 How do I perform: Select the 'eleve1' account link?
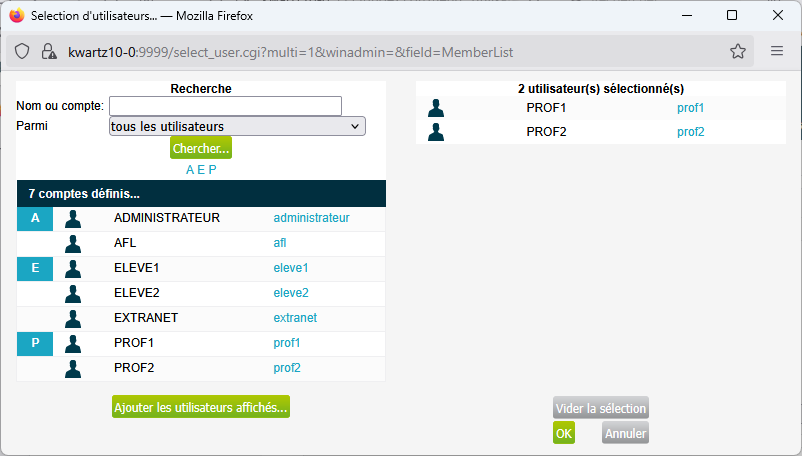291,268
